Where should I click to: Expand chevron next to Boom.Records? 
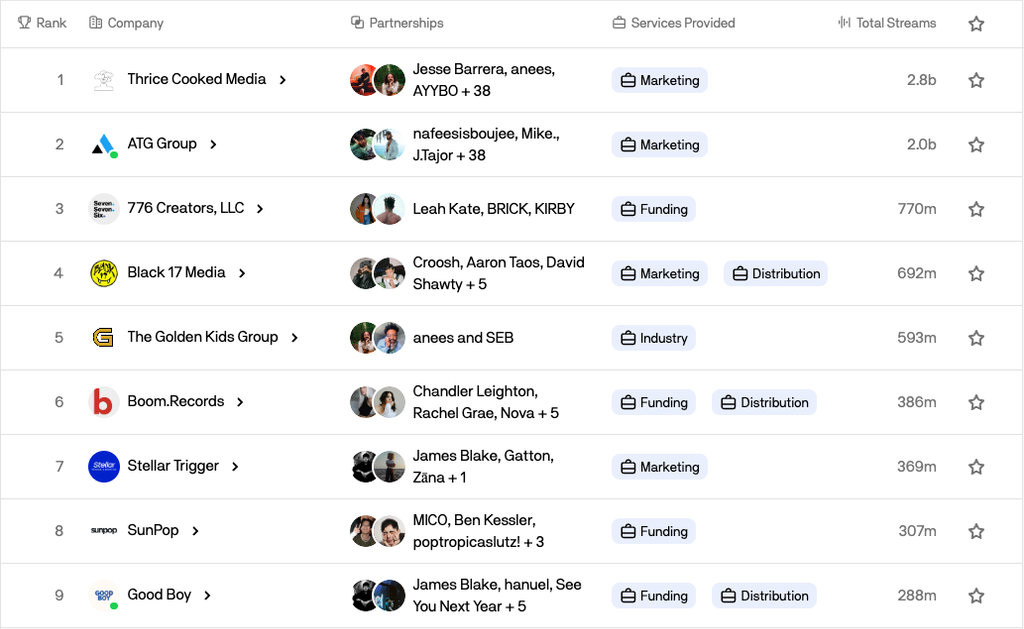tap(240, 402)
